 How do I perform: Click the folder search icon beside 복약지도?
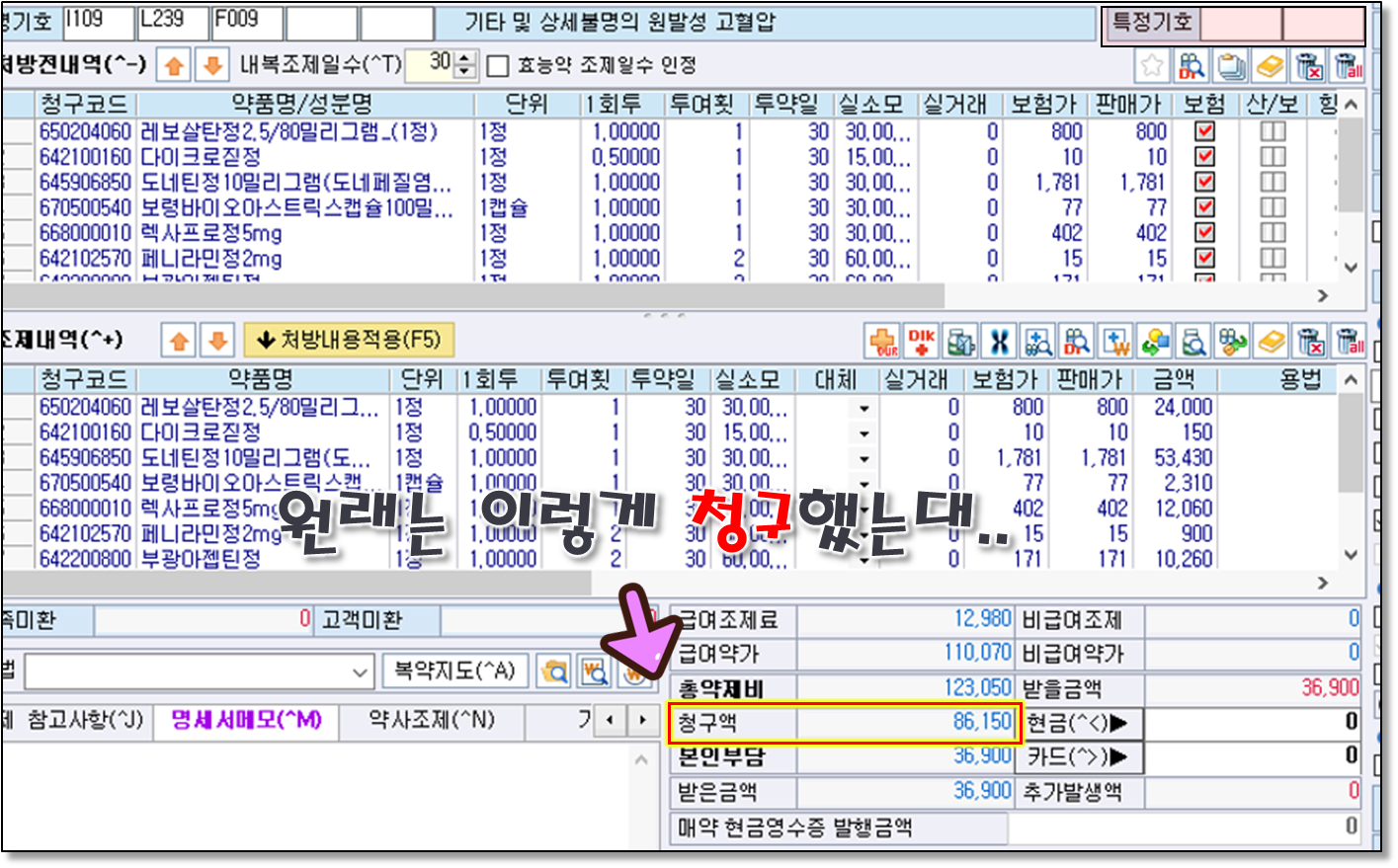[555, 672]
